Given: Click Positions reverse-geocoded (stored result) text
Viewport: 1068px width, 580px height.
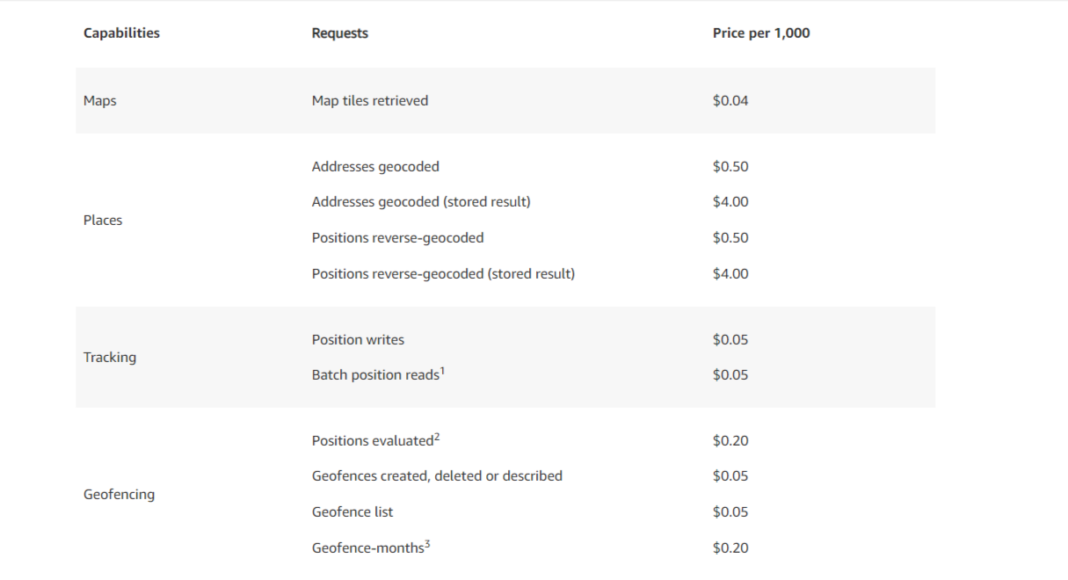Looking at the screenshot, I should 443,274.
